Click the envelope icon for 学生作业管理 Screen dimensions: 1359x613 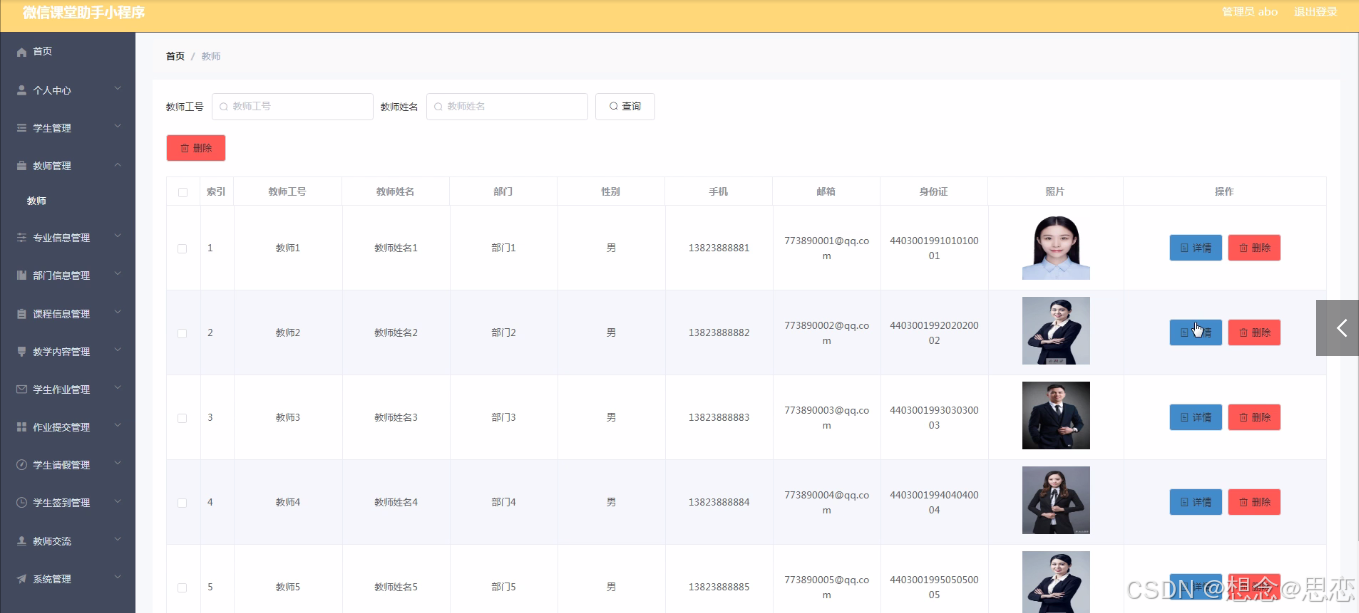point(21,389)
